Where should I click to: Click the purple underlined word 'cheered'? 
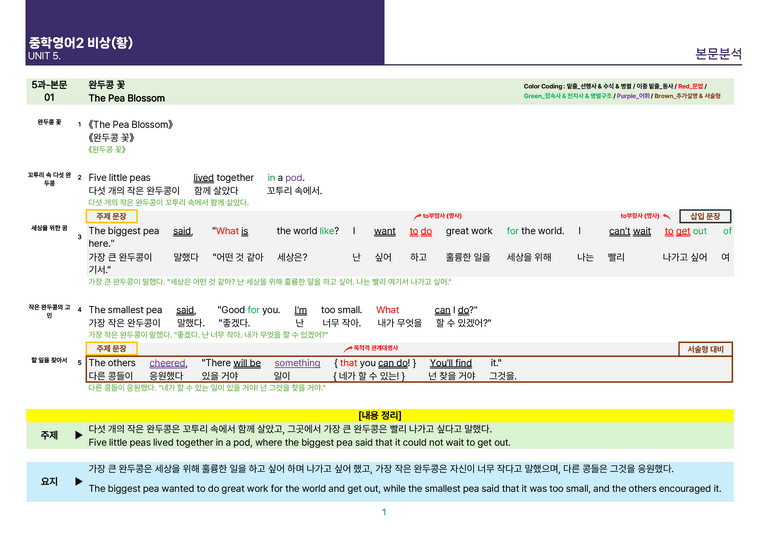tap(168, 363)
